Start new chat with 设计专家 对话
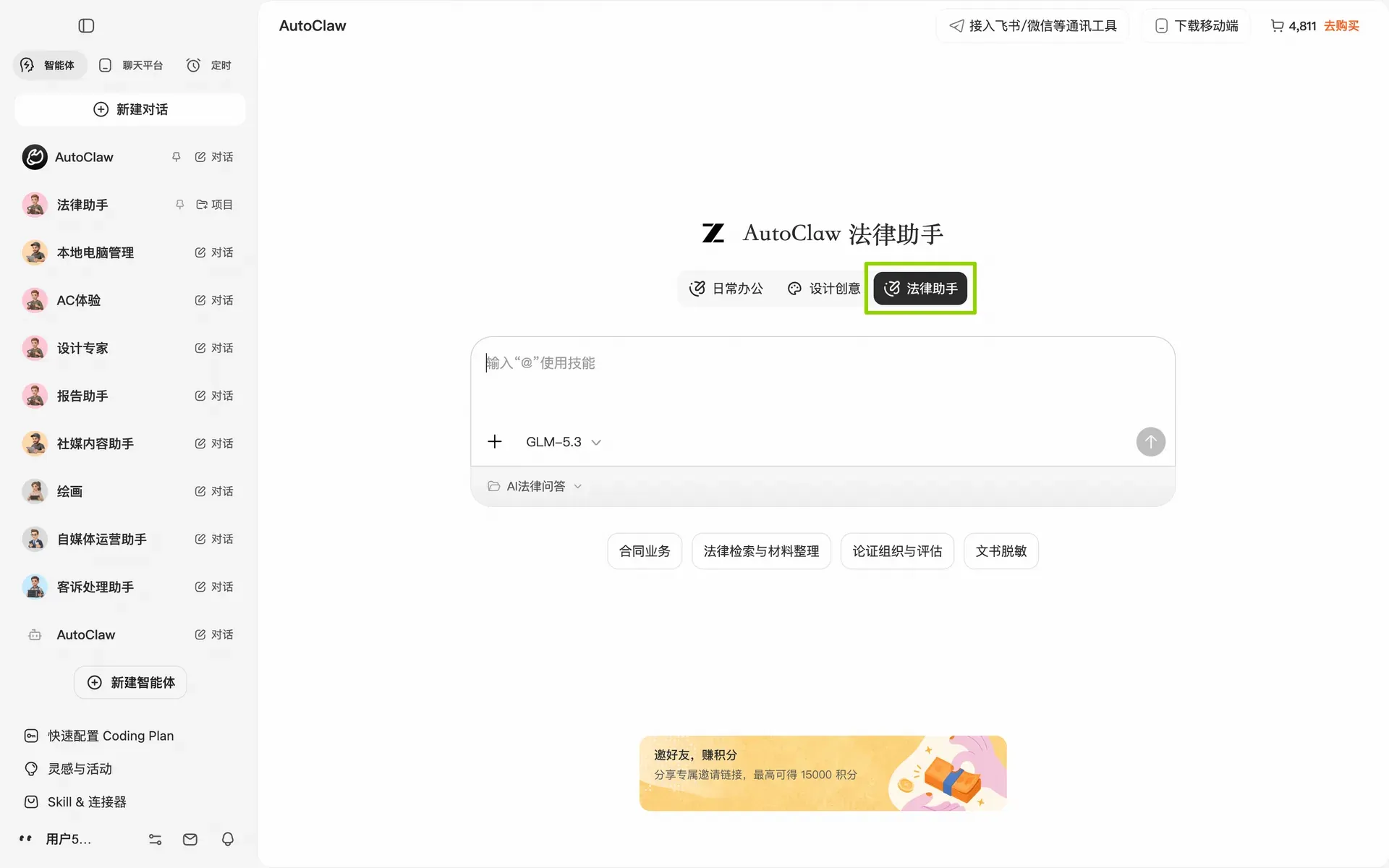1389x868 pixels. pyautogui.click(x=214, y=348)
